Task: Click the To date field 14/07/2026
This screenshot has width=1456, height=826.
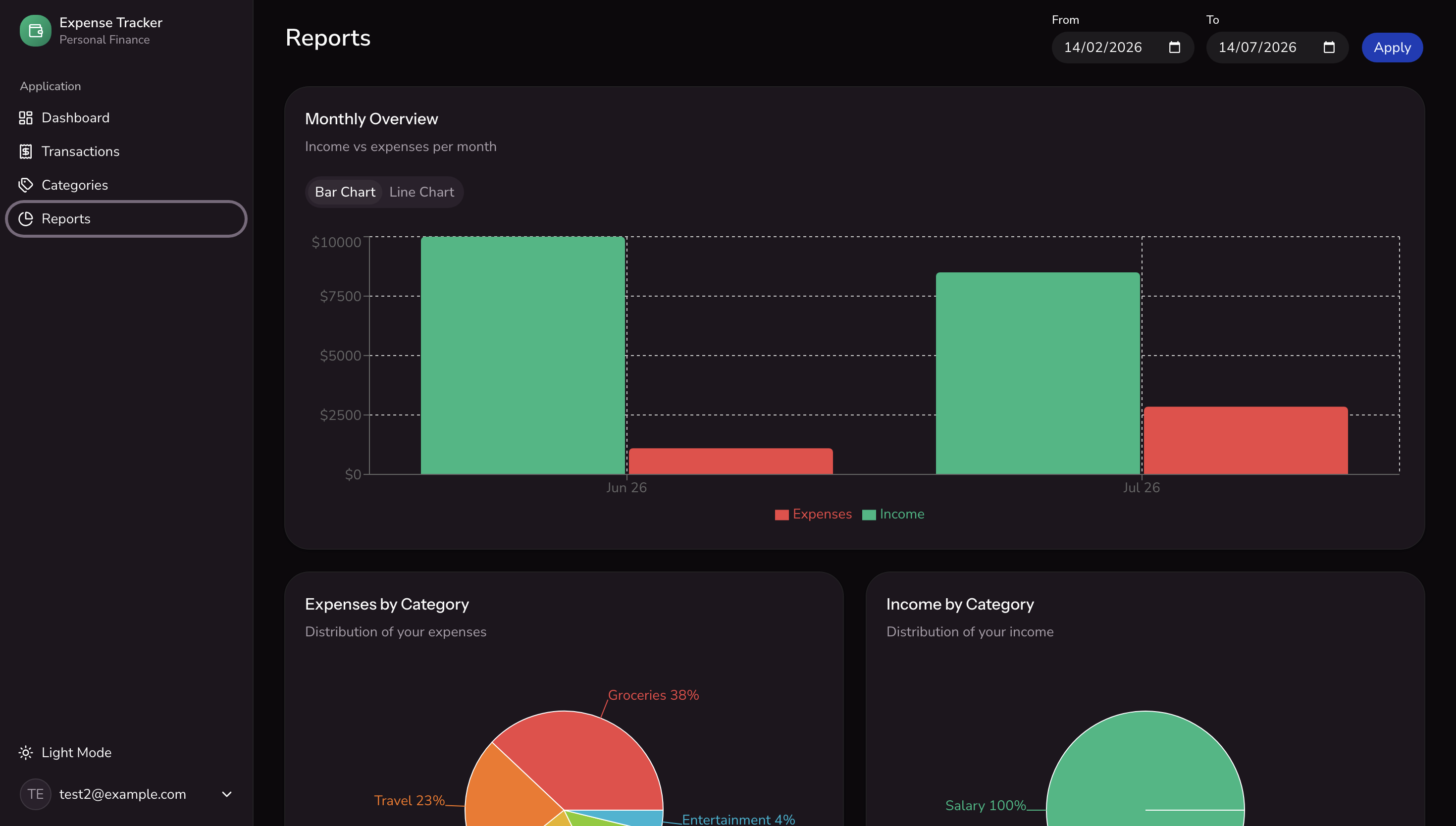Action: (x=1277, y=48)
